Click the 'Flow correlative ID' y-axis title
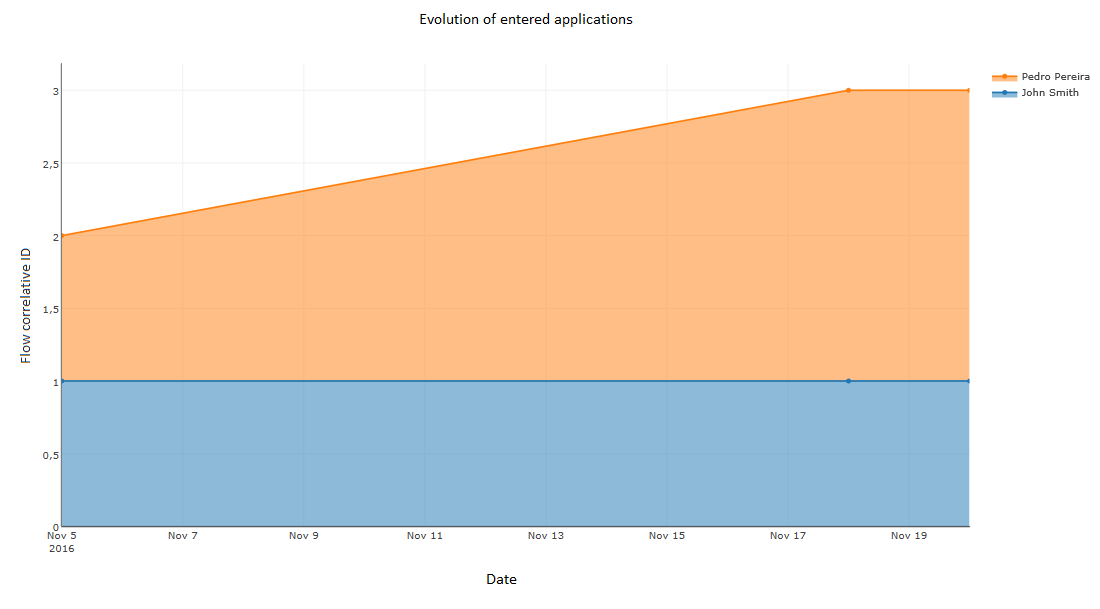The image size is (1100, 609). pyautogui.click(x=26, y=305)
